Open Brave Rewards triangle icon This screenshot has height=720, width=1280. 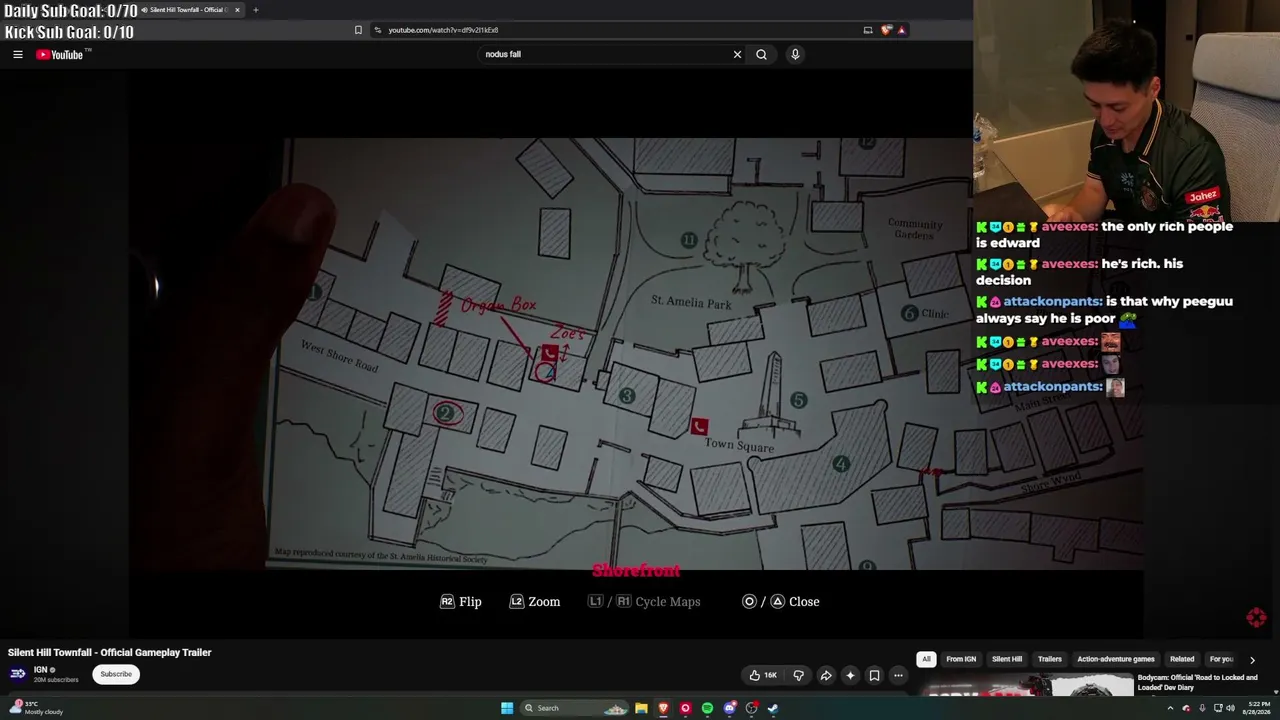(x=901, y=30)
